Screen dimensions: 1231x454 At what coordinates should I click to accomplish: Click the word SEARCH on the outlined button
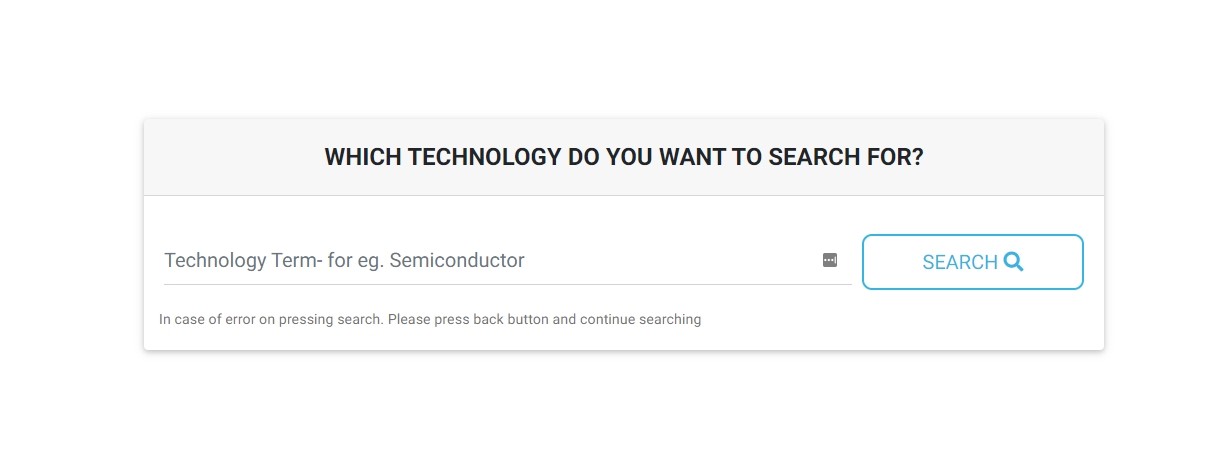coord(960,262)
